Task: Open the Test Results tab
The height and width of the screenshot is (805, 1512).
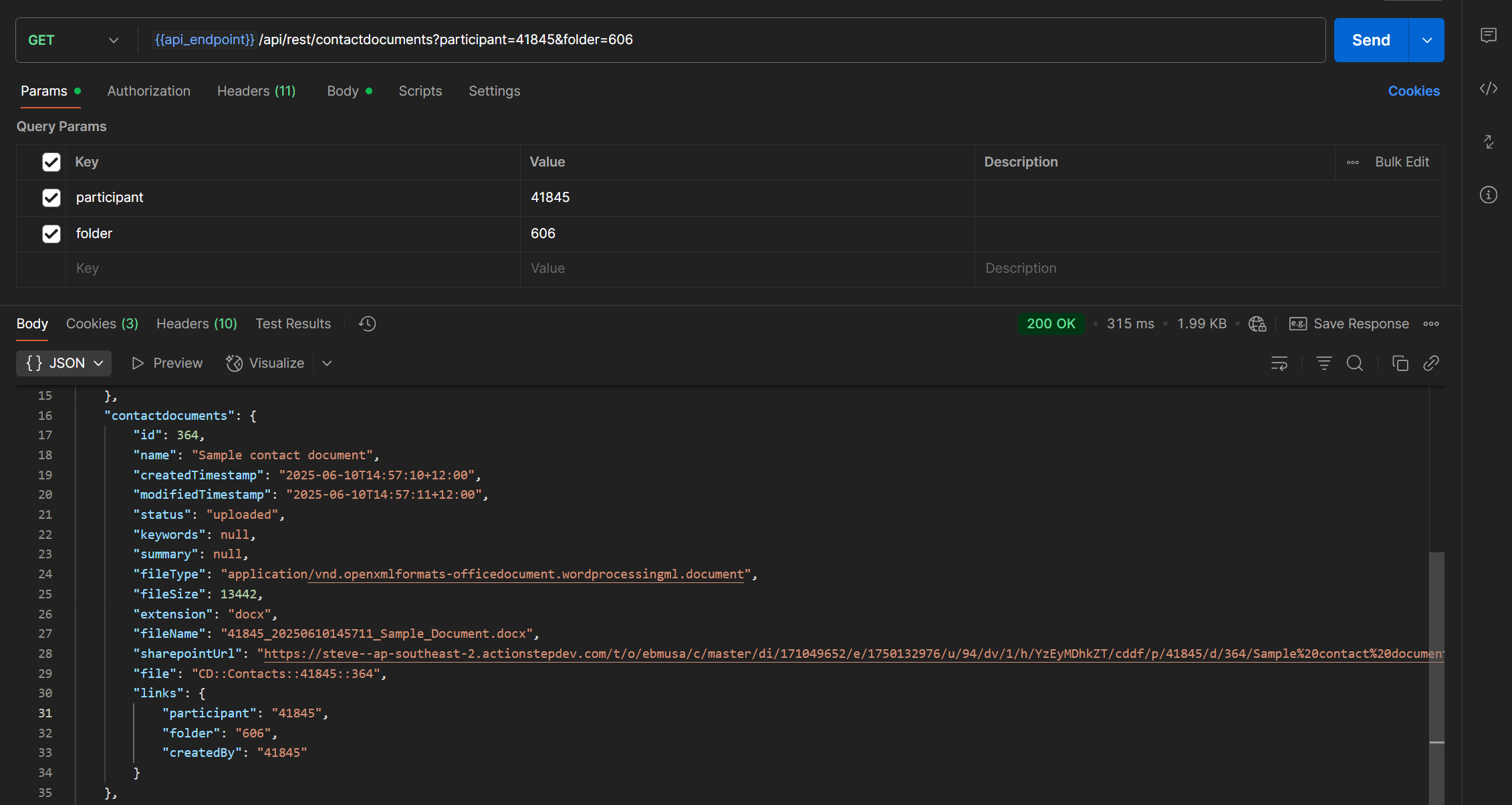Action: pyautogui.click(x=293, y=324)
